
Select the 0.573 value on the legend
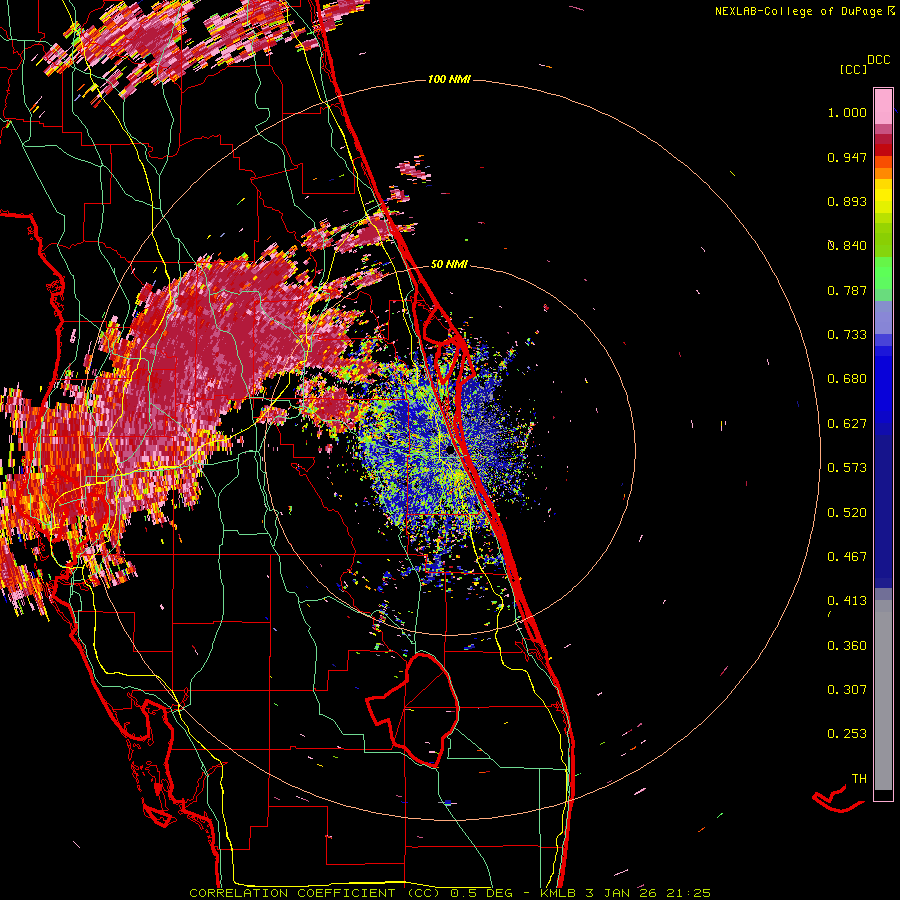pos(847,468)
